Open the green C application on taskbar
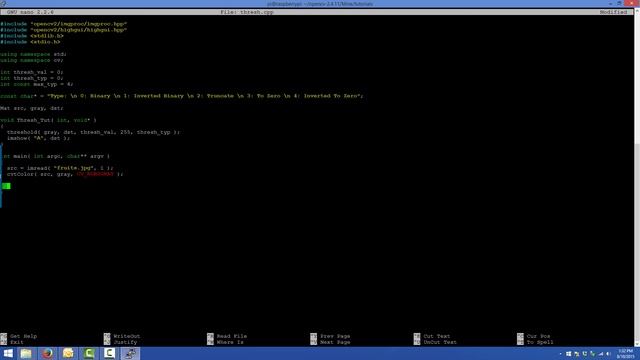640x360 pixels. coord(89,353)
